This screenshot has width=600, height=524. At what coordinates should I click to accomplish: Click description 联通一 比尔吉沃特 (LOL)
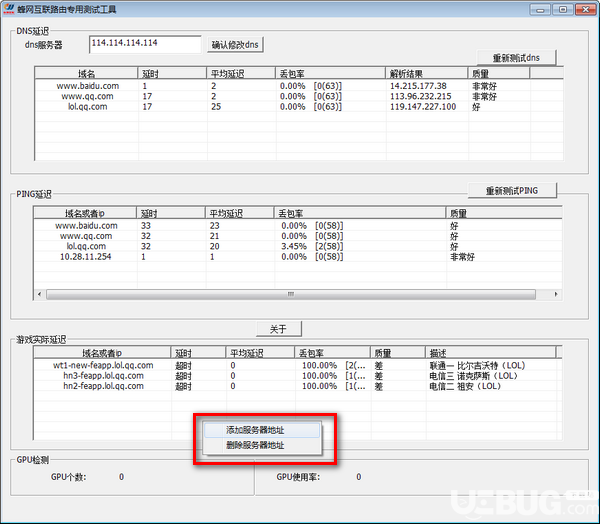[x=477, y=365]
